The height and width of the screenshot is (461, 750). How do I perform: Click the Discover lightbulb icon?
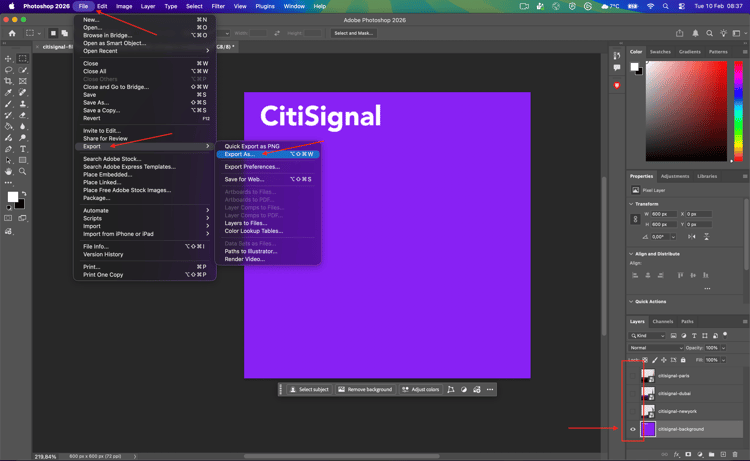click(x=723, y=33)
